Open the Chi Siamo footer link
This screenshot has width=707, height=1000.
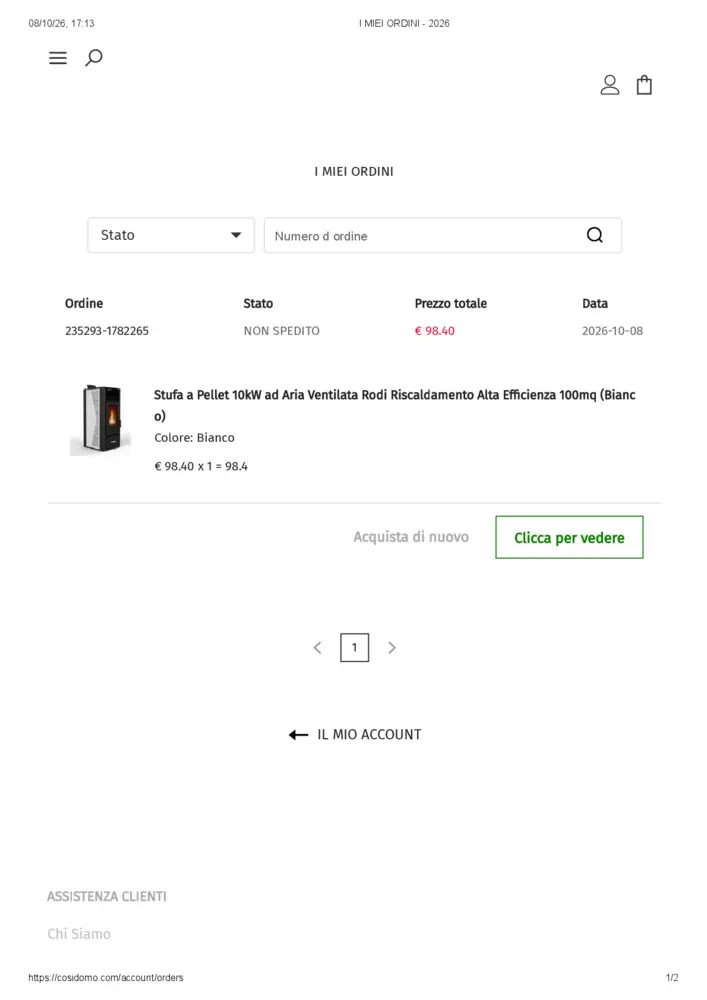(79, 934)
